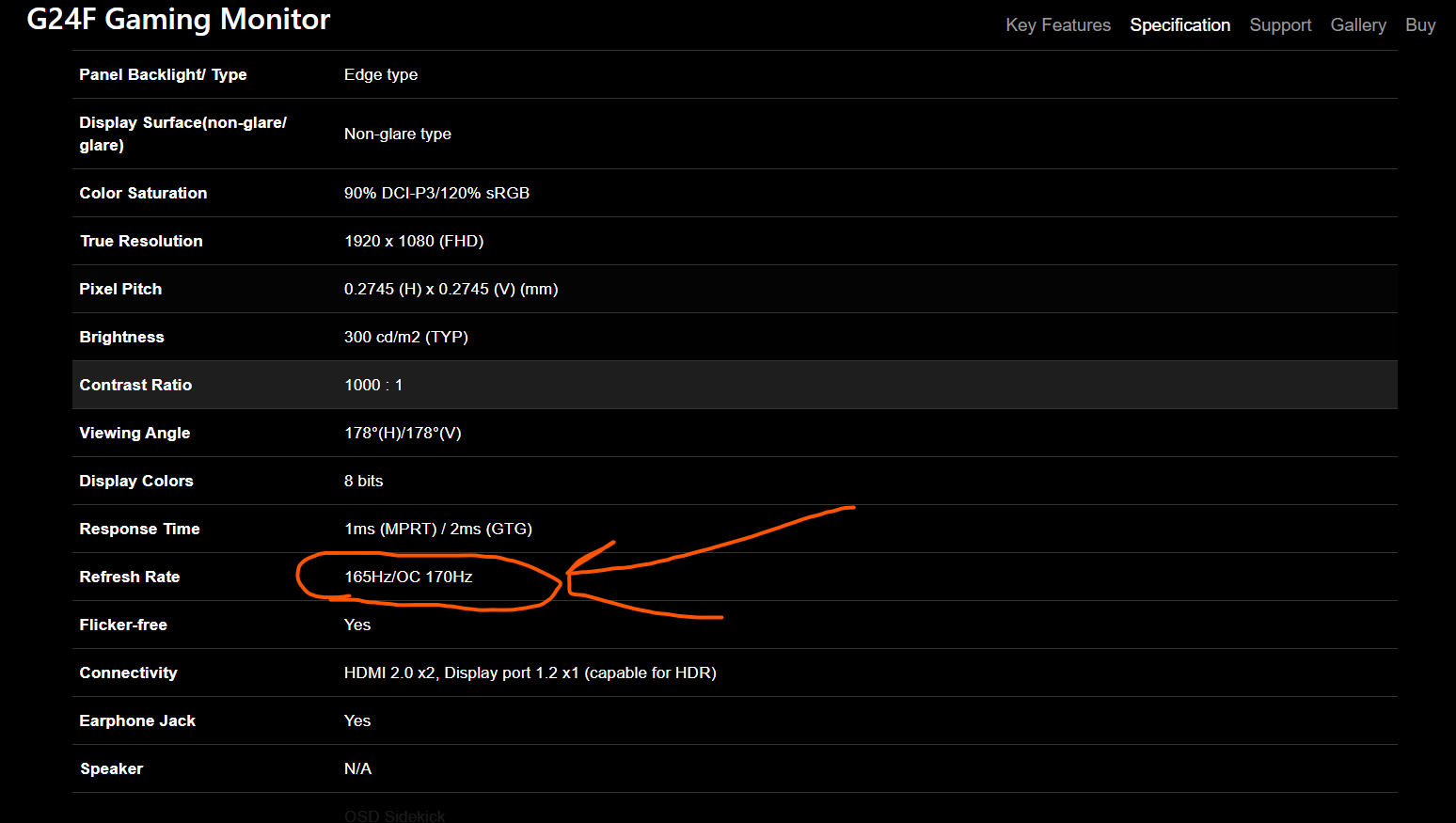This screenshot has width=1456, height=823.
Task: Click the '300 cd/m2 (TYP)' value
Action: (x=406, y=337)
